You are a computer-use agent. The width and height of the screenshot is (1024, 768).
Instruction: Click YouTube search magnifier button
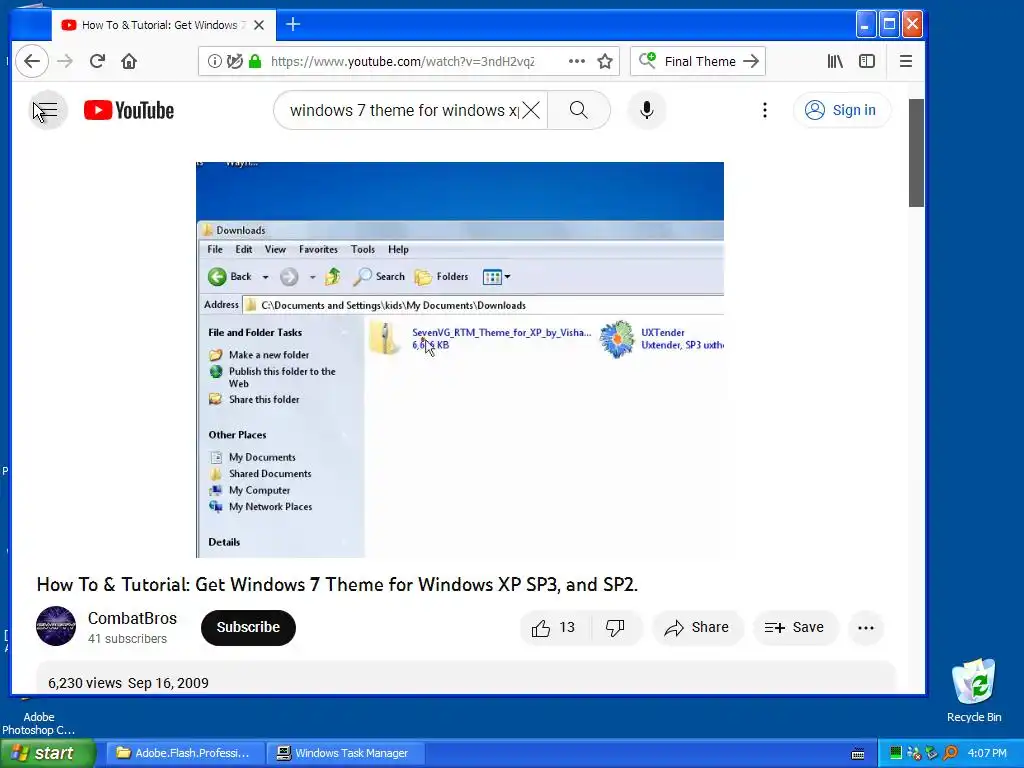pos(579,110)
